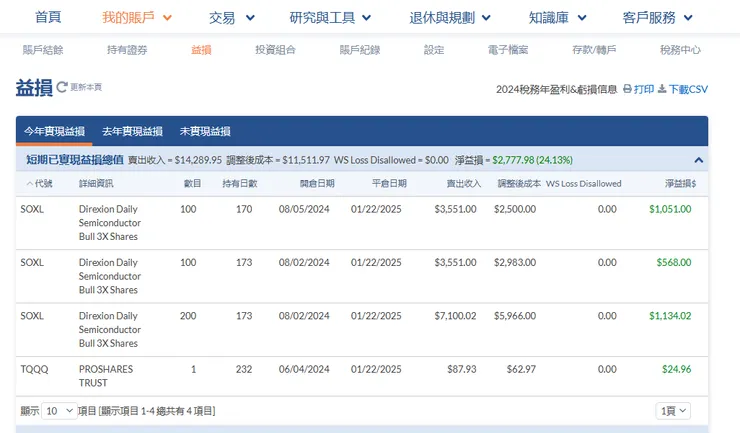Expand the 退休與規劃 navigation menu
740x433 pixels.
(x=450, y=18)
